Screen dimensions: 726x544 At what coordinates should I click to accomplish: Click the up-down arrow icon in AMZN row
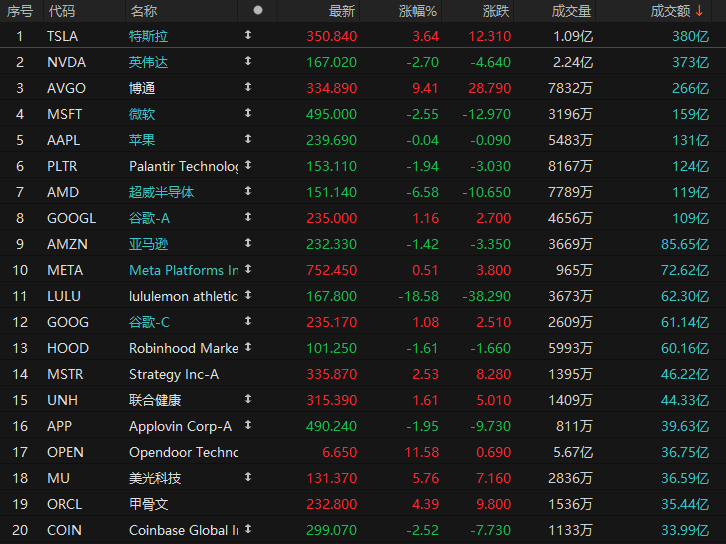click(248, 243)
